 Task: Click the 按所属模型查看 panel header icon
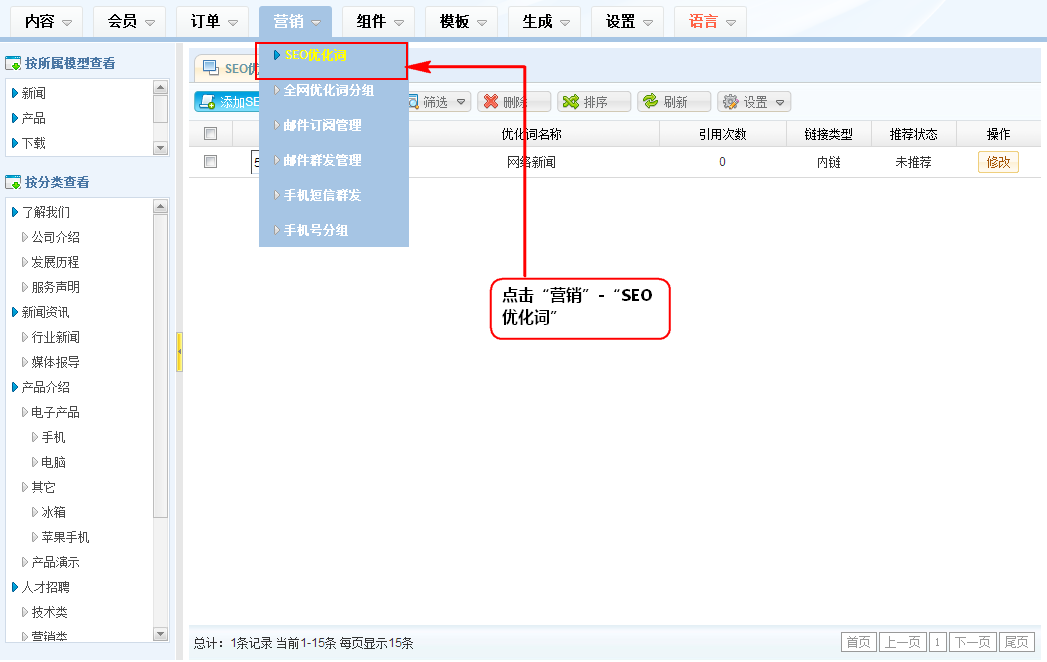[x=13, y=64]
